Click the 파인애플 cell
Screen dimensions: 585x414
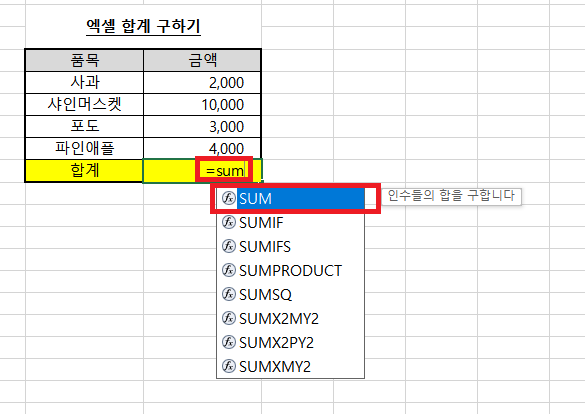click(85, 148)
